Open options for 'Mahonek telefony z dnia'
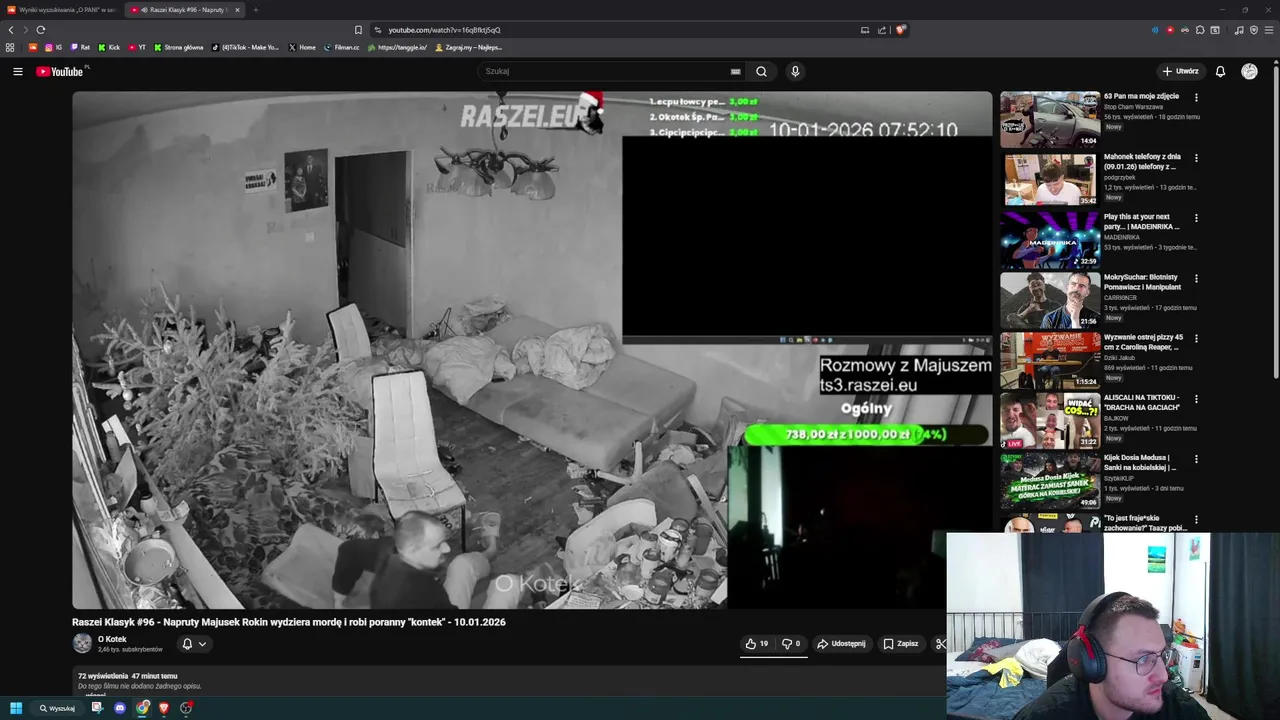The width and height of the screenshot is (1280, 720). (1196, 158)
